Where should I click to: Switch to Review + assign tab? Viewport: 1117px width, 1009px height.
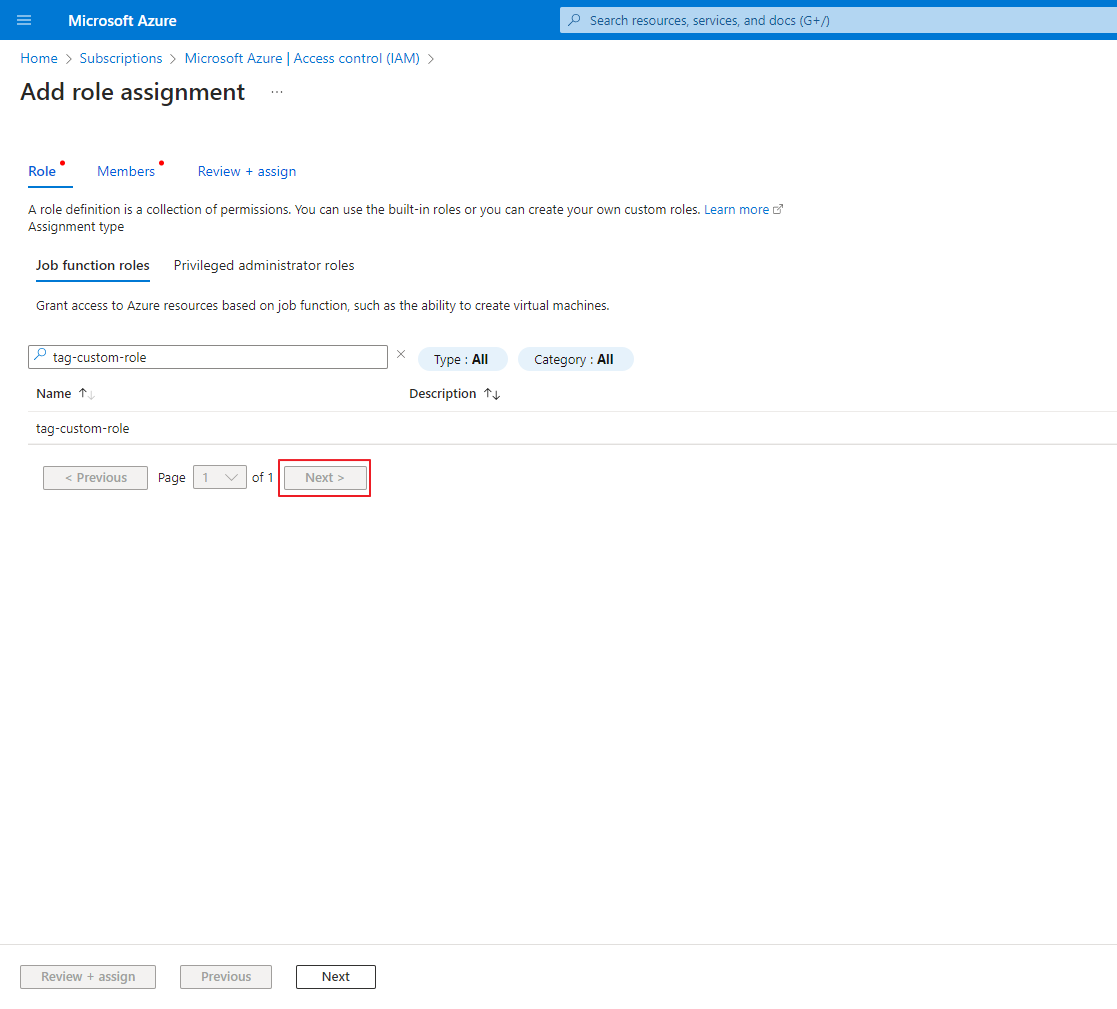(x=246, y=171)
